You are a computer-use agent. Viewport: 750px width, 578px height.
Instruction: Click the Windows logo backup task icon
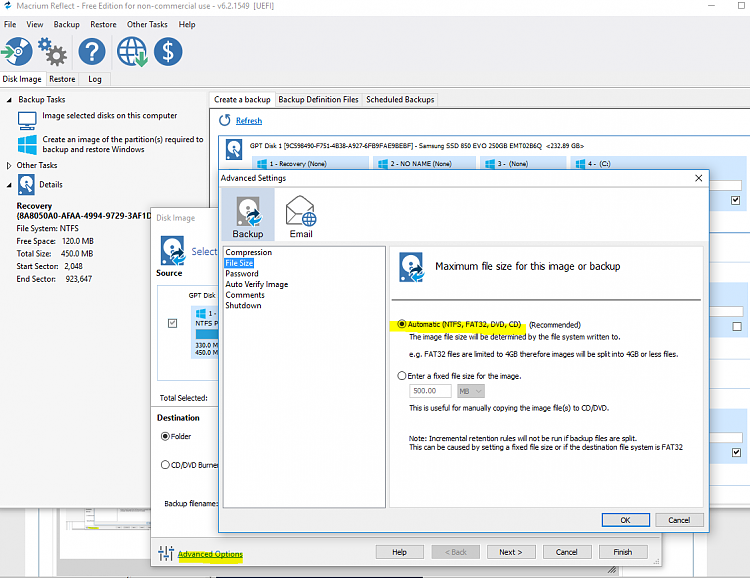coord(27,144)
